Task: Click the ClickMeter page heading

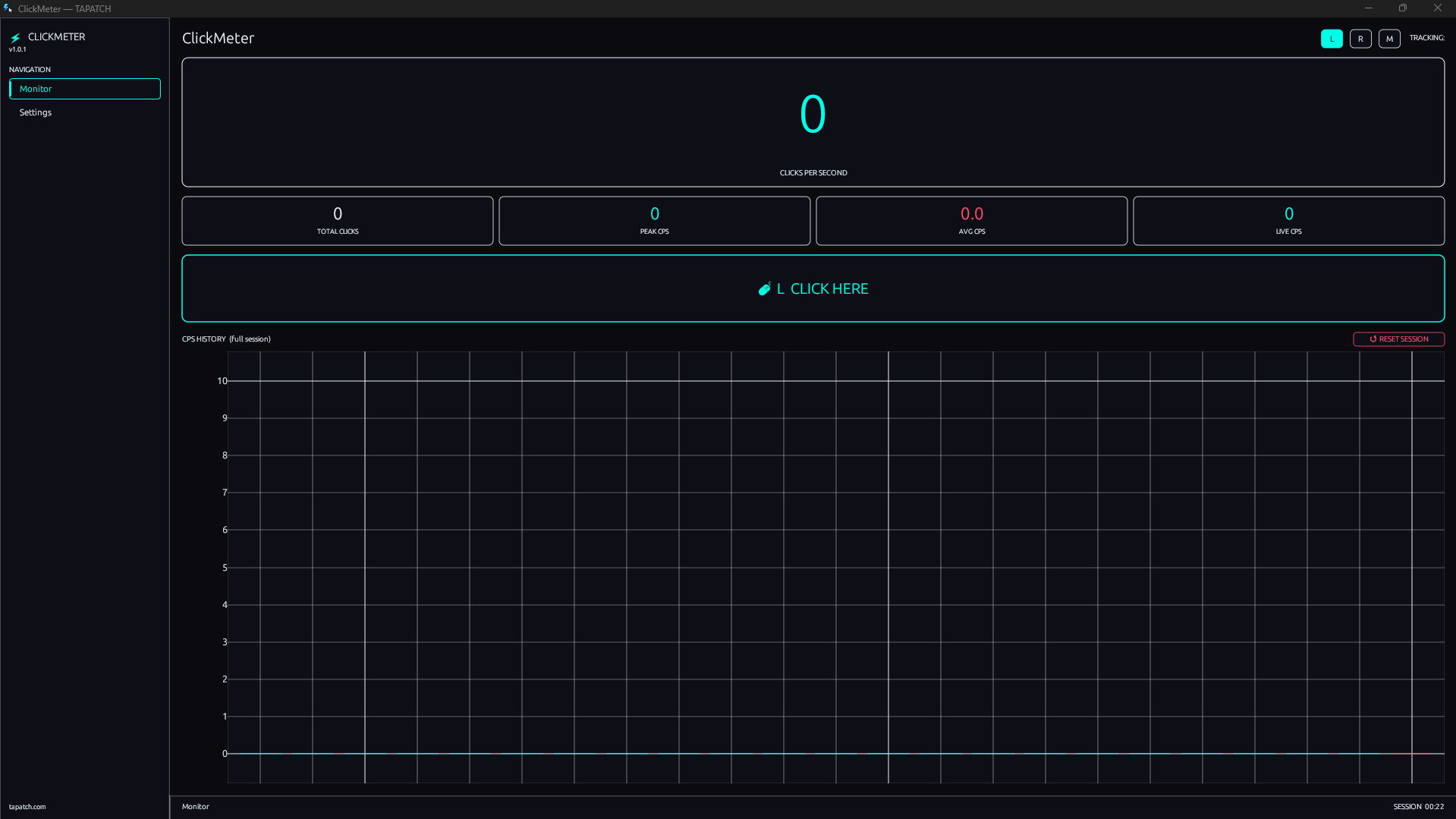Action: click(218, 38)
